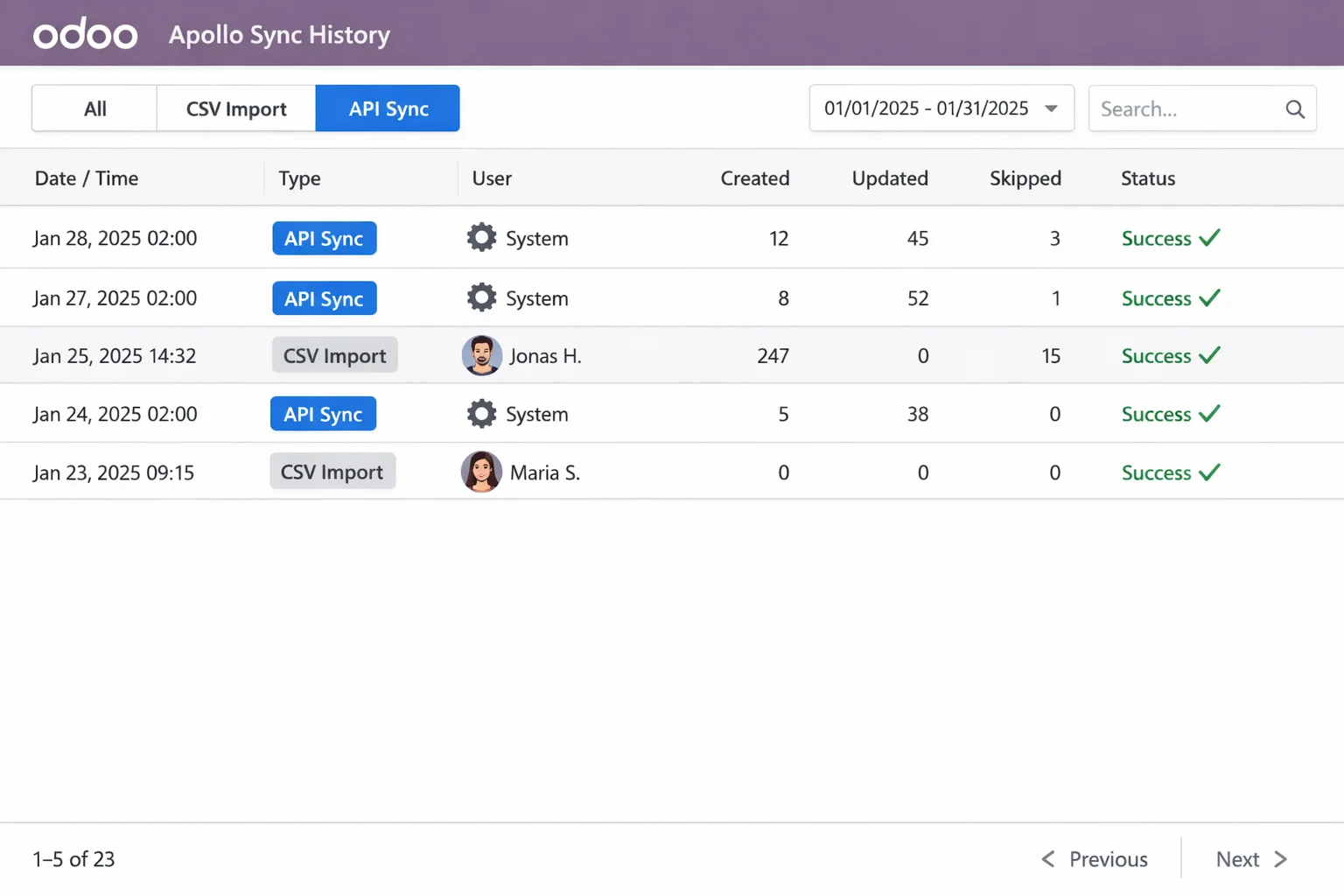Select the 01/01/2025 - 01/31/2025 date range
This screenshot has width=1344, height=896.
click(941, 108)
